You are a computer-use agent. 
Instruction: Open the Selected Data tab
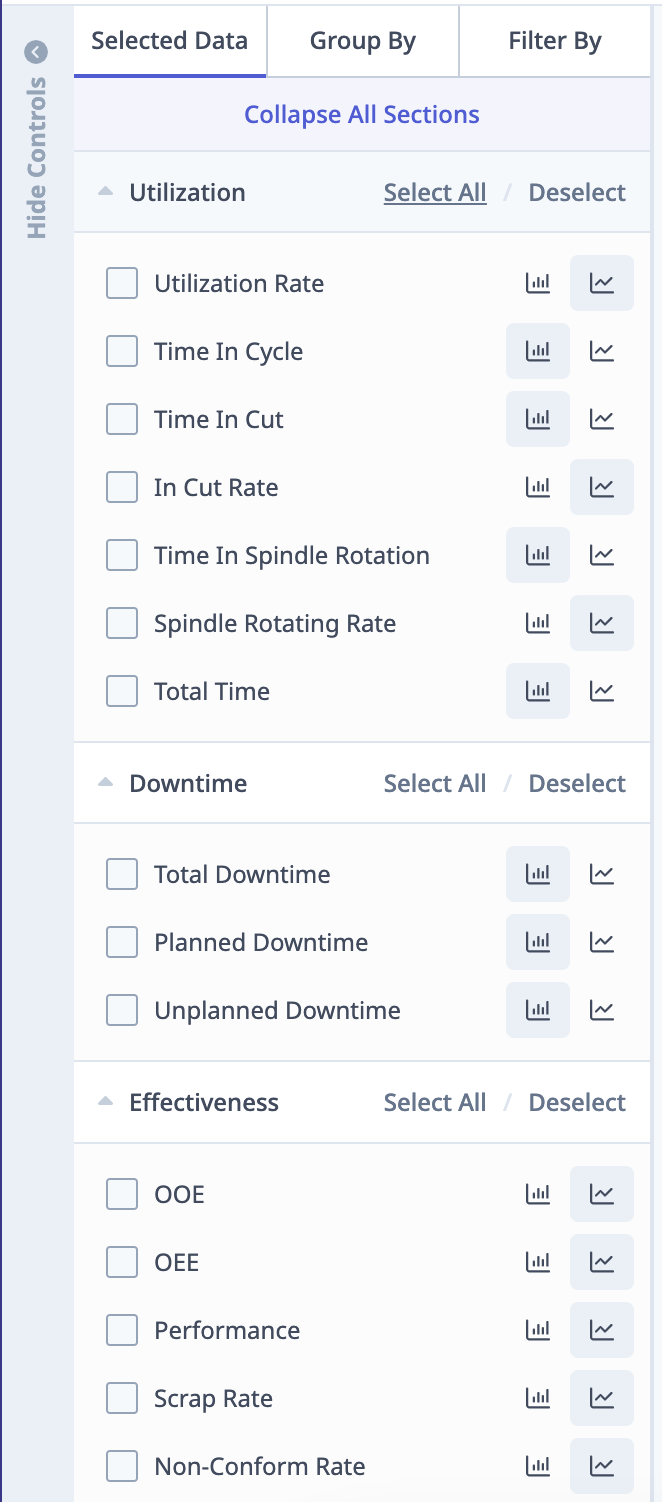[170, 41]
